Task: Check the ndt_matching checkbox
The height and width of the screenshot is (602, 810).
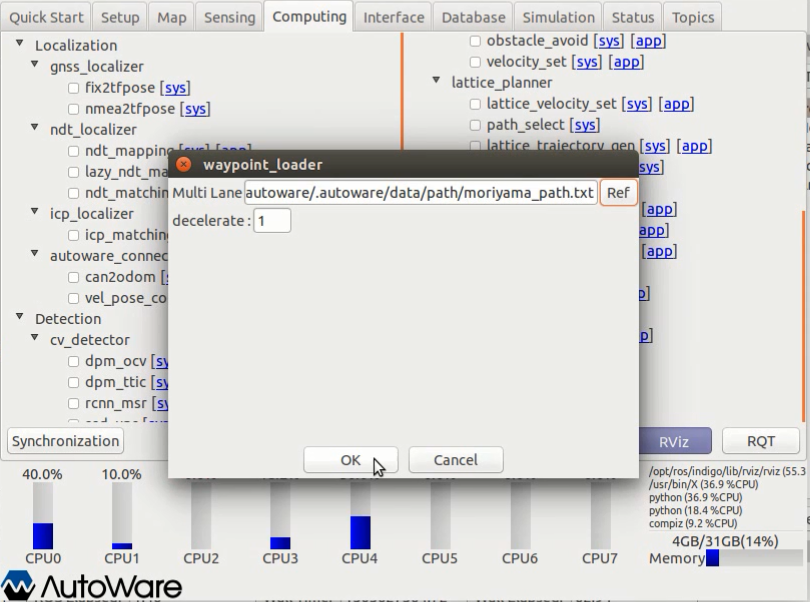Action: [x=73, y=193]
